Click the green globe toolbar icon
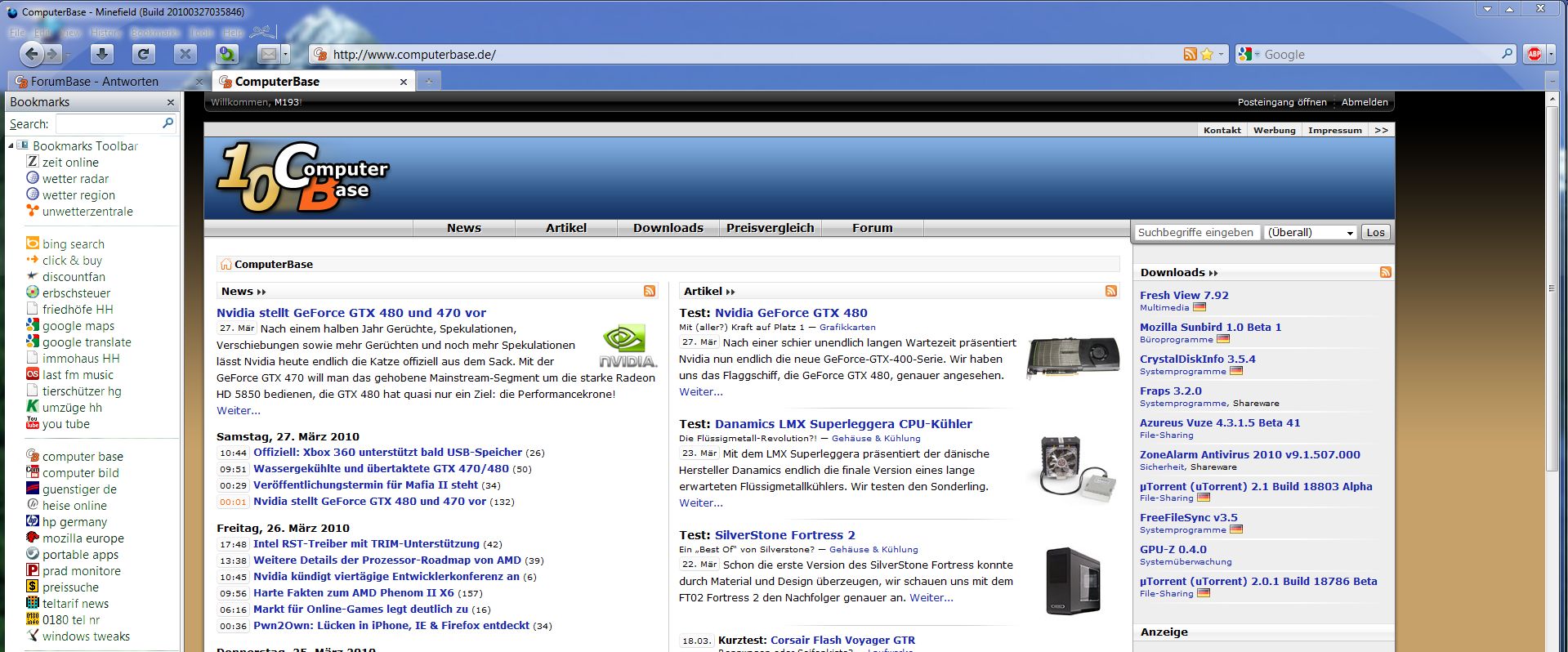 click(x=227, y=54)
